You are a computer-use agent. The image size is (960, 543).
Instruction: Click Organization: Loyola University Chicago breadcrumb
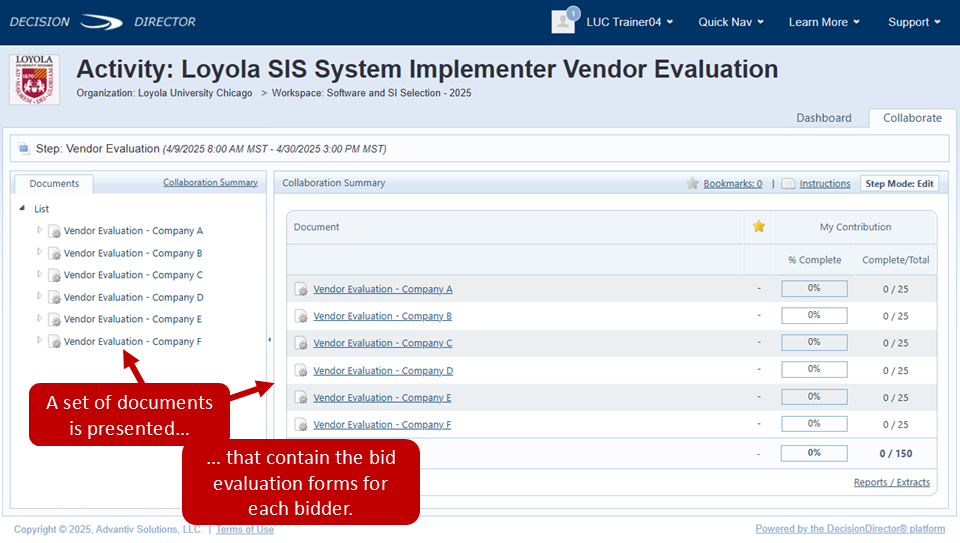164,93
